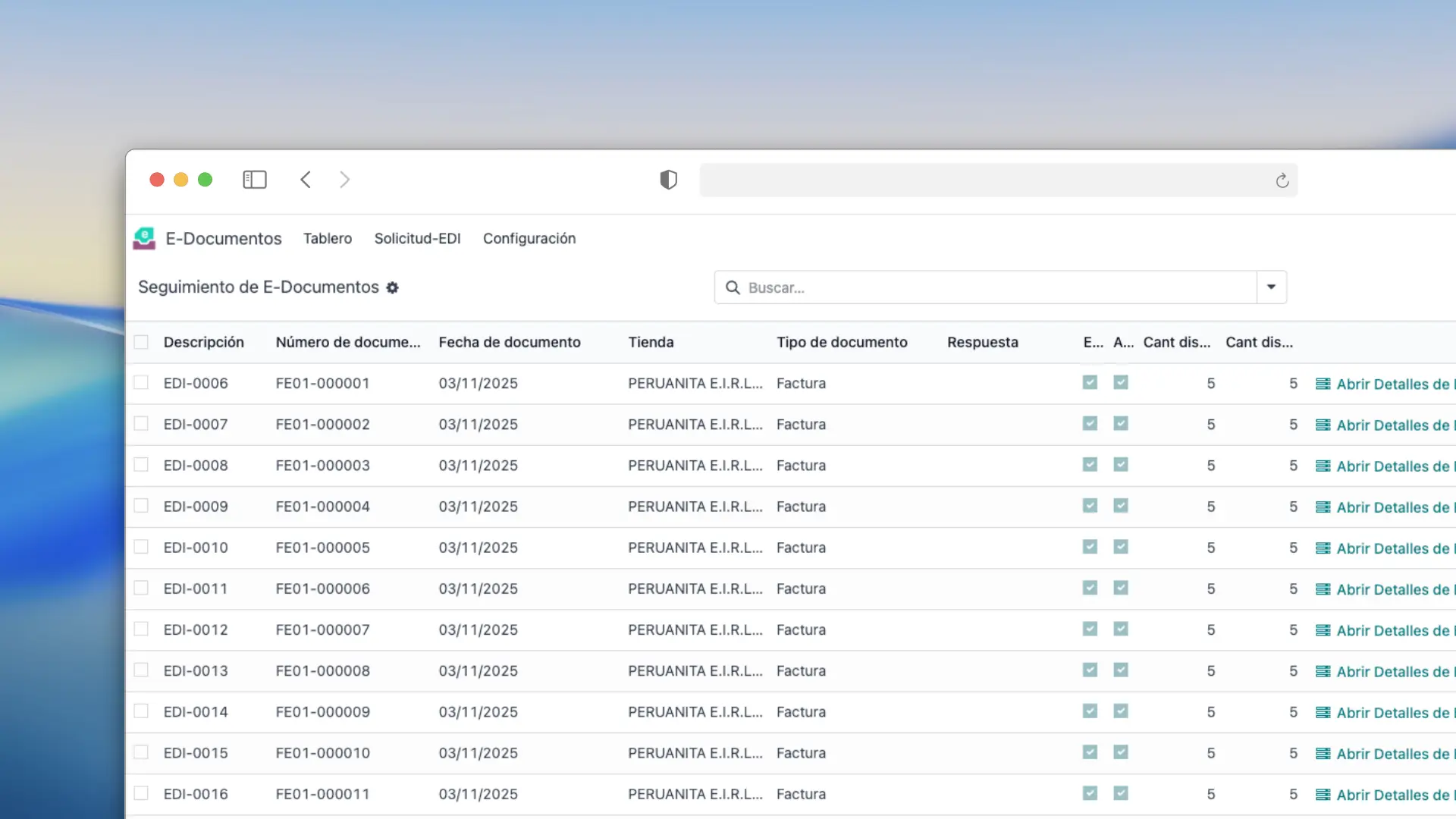Click the magnifier search icon

coord(733,287)
